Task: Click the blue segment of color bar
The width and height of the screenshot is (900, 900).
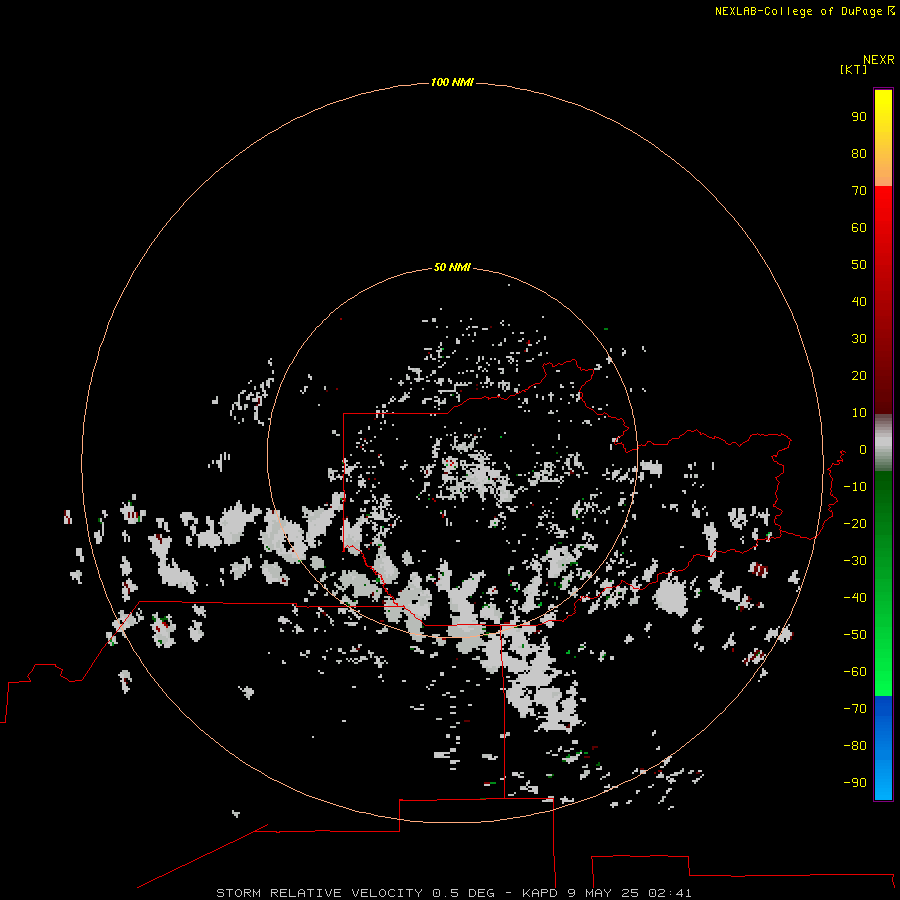Action: [883, 746]
